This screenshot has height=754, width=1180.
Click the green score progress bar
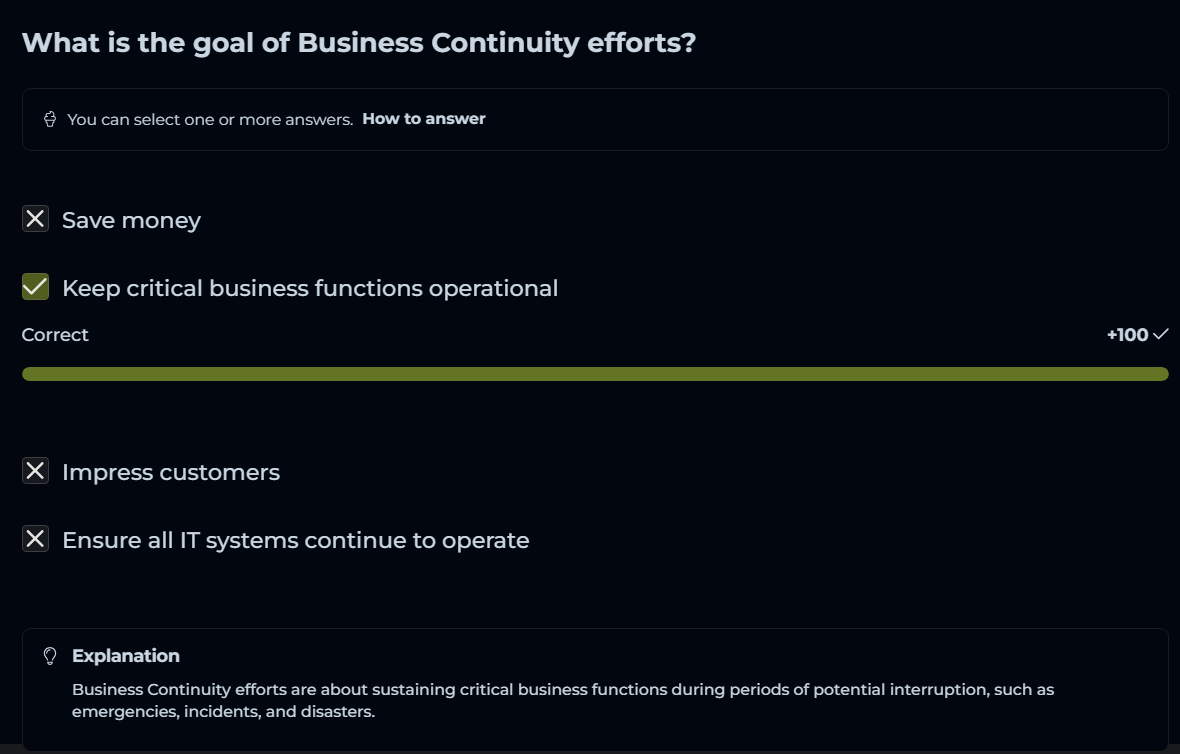[x=594, y=374]
